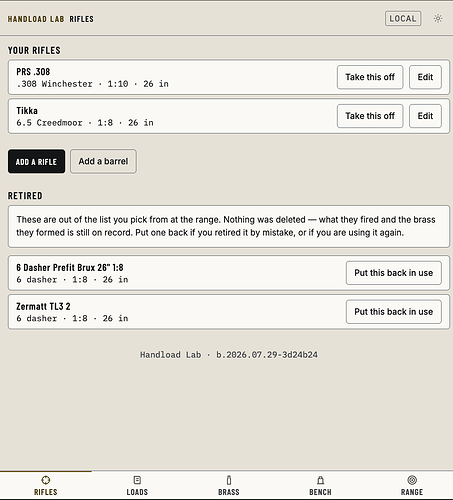Edit the PRS .308 rifle

point(425,77)
